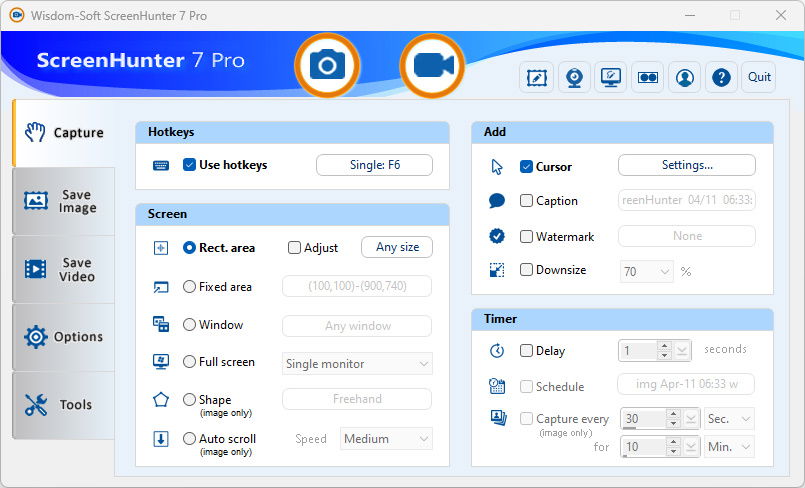Open the Capture every 30 dropdown arrow
Screen dimensions: 805x488
tap(691, 419)
